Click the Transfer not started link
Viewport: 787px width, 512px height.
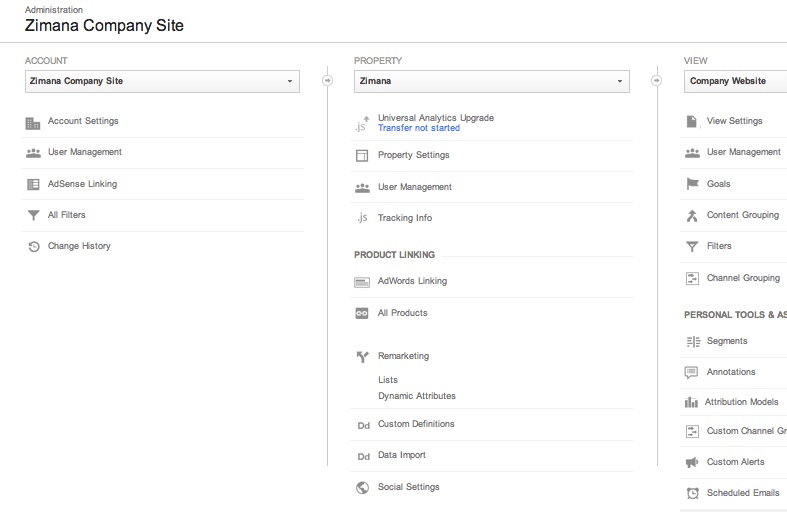point(419,128)
